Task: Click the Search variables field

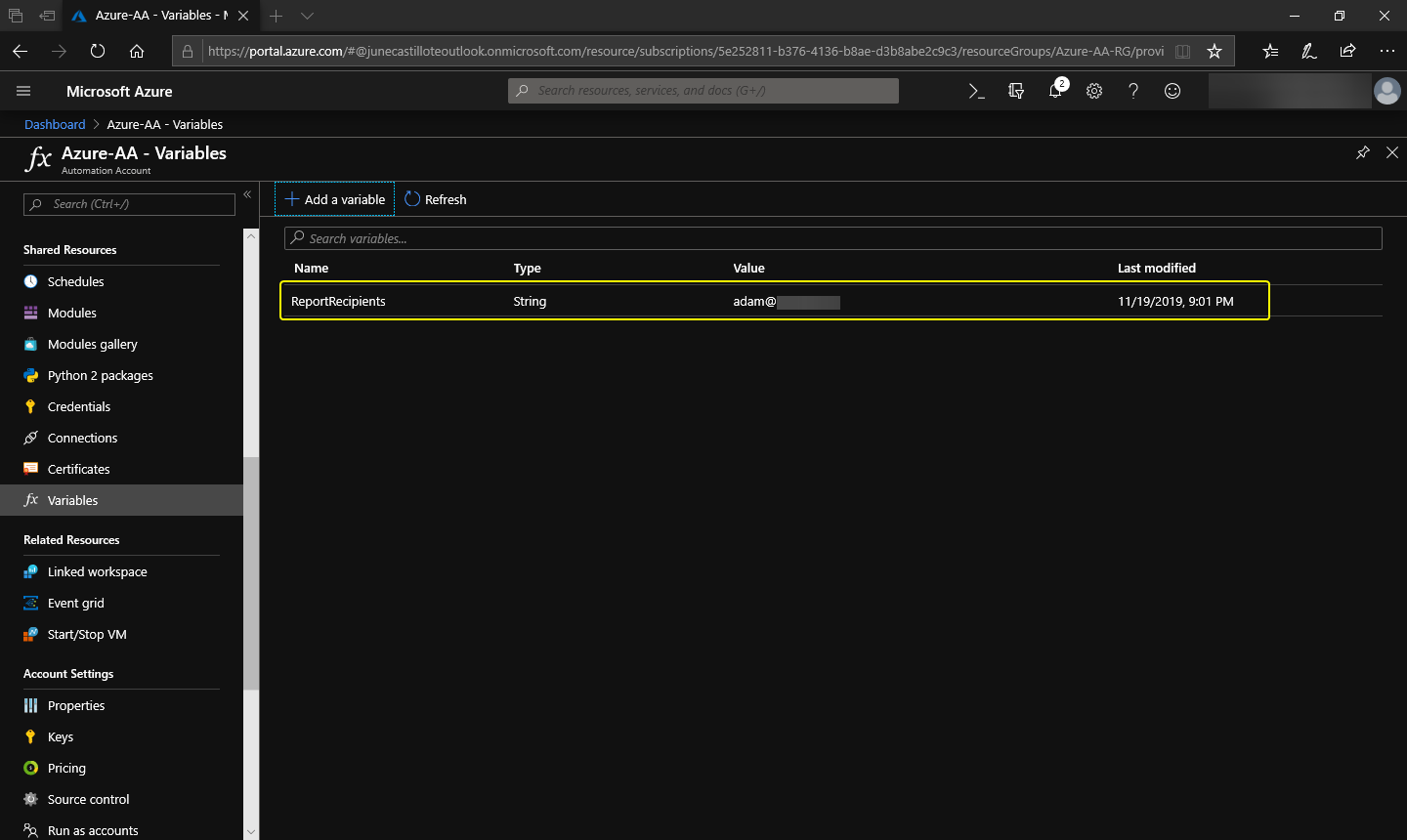Action: click(x=832, y=238)
